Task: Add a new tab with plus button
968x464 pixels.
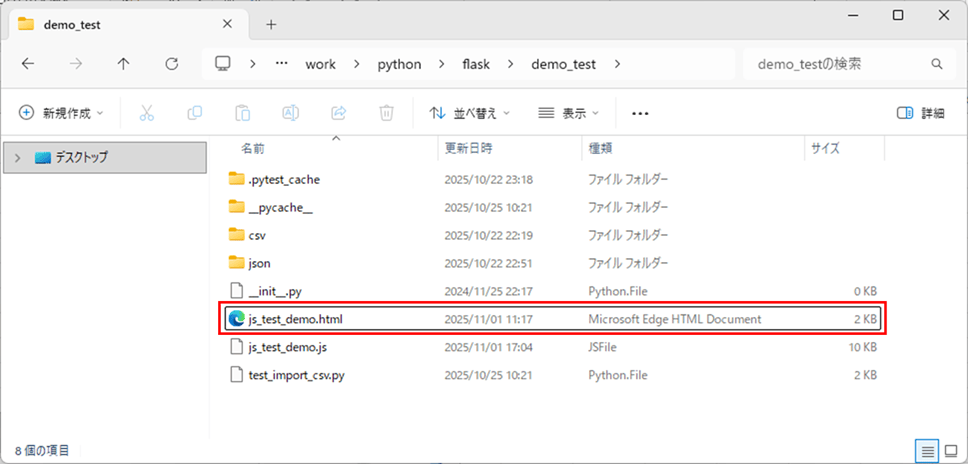Action: (271, 25)
